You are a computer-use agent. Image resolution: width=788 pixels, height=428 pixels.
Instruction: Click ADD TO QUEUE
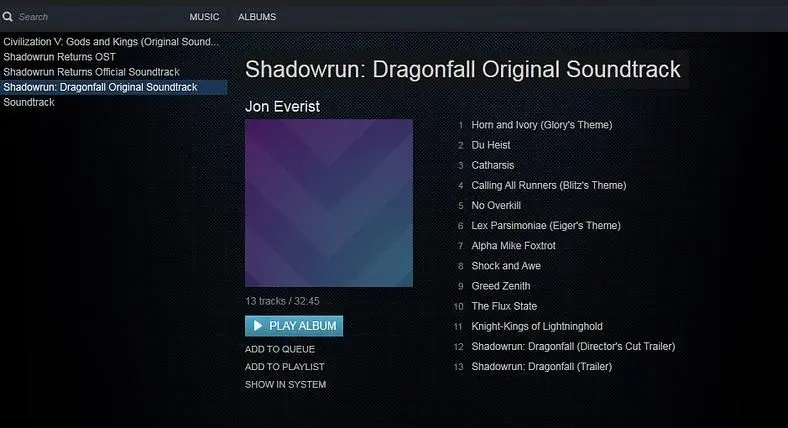click(x=280, y=349)
